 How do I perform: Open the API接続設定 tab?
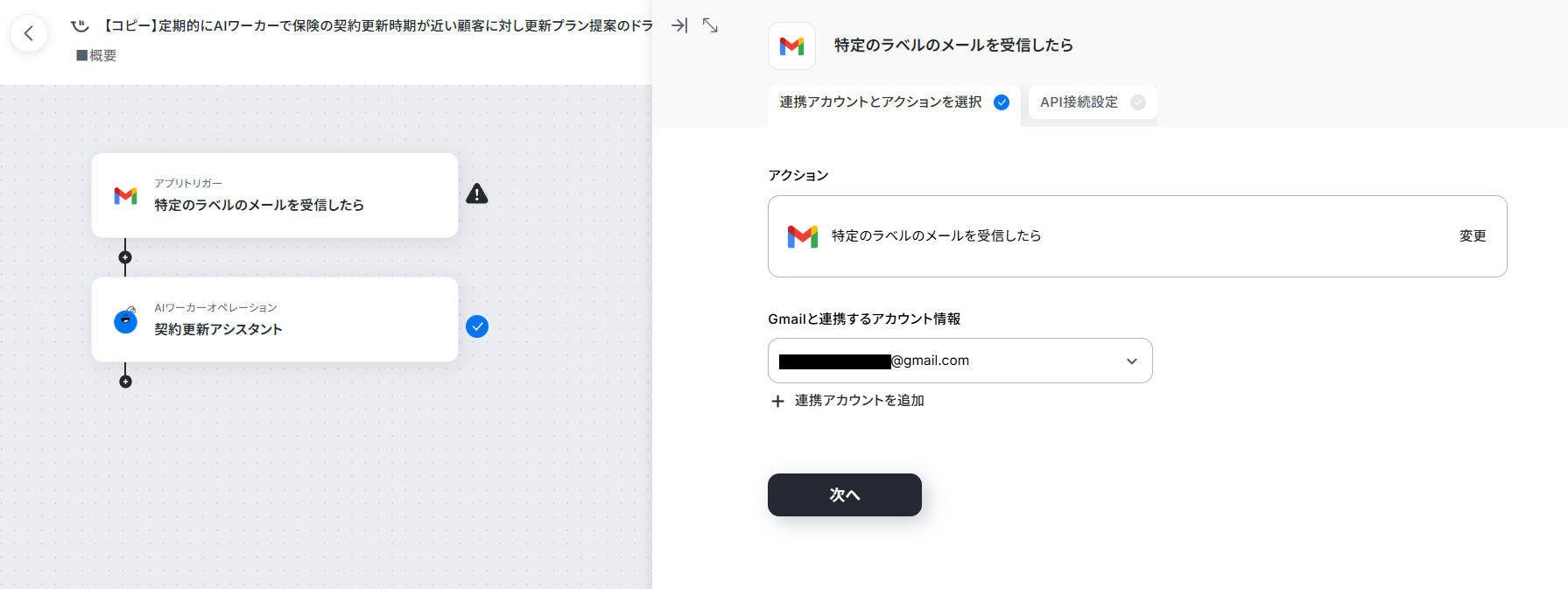tap(1093, 103)
